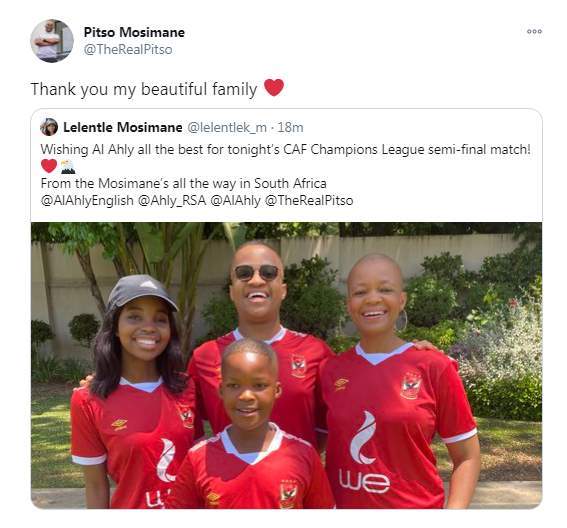
Task: Click Lelentle Mosimane's small avatar
Action: pyautogui.click(x=49, y=127)
